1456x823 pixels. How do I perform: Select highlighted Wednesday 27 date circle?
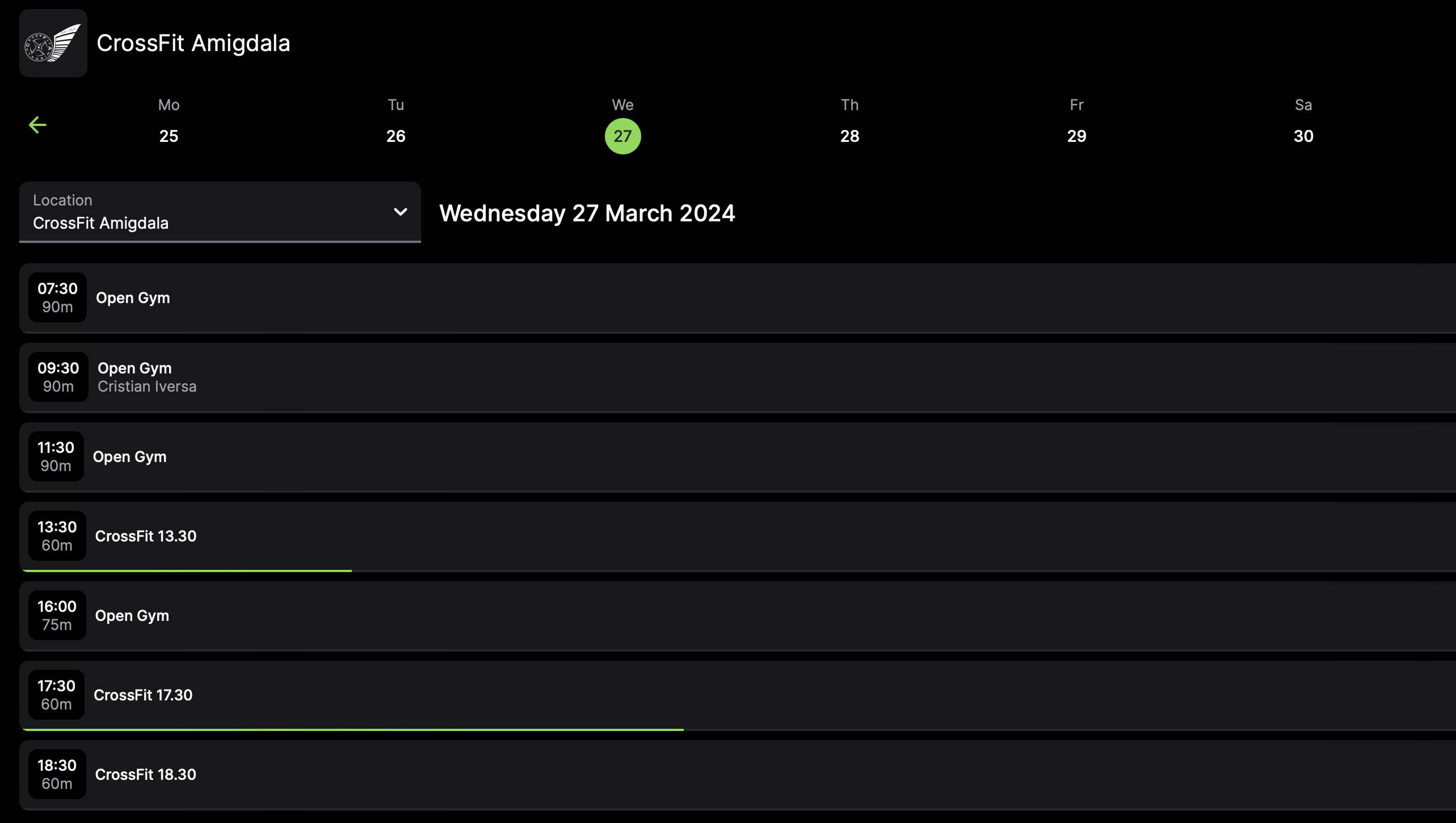tap(622, 136)
